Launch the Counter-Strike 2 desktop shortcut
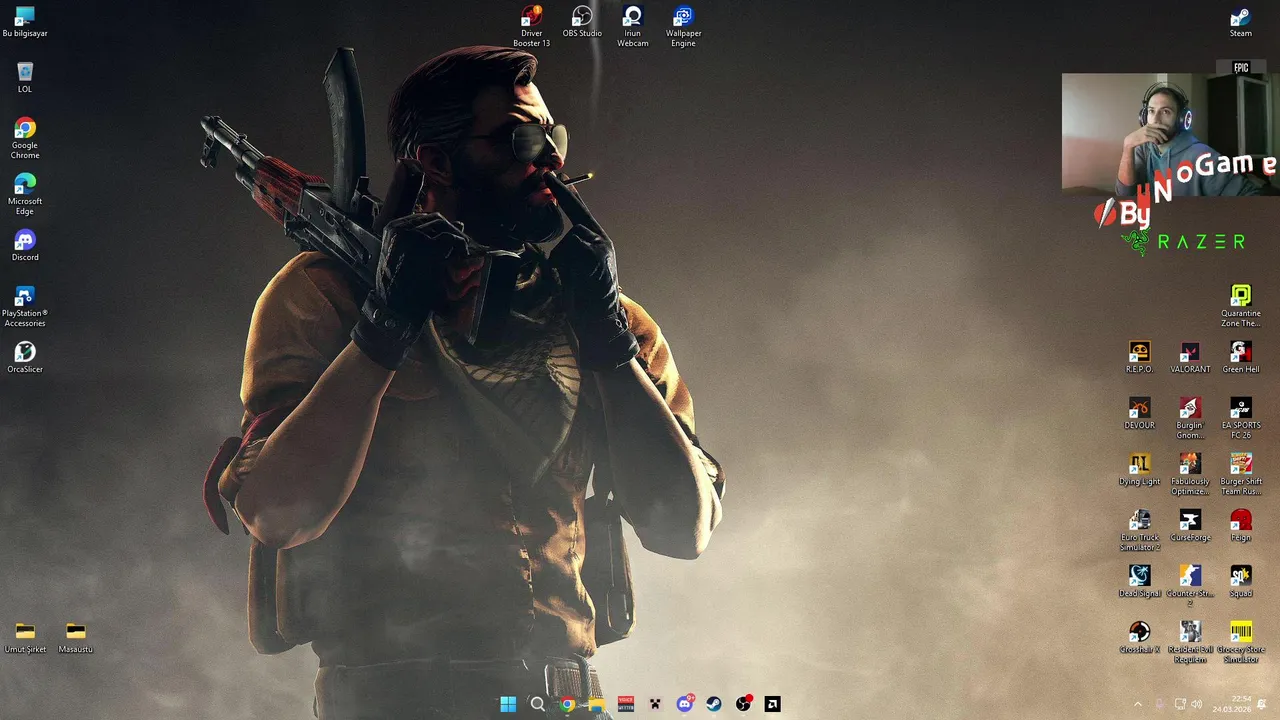Image resolution: width=1280 pixels, height=720 pixels. 1190,587
